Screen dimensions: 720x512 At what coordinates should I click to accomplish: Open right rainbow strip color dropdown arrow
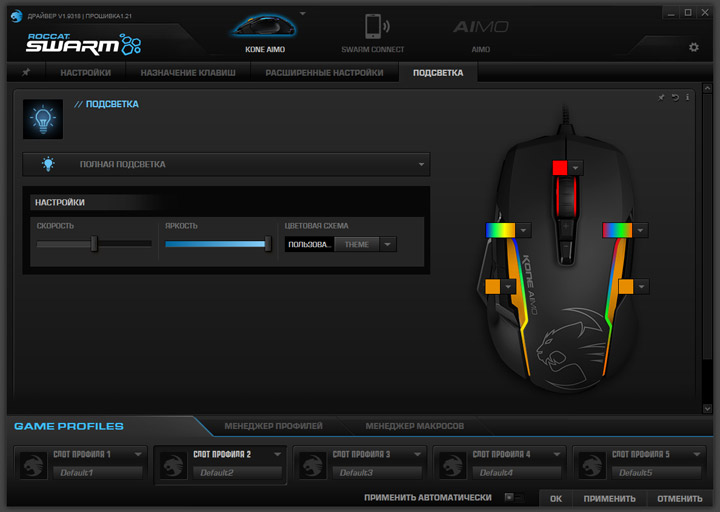(x=640, y=230)
